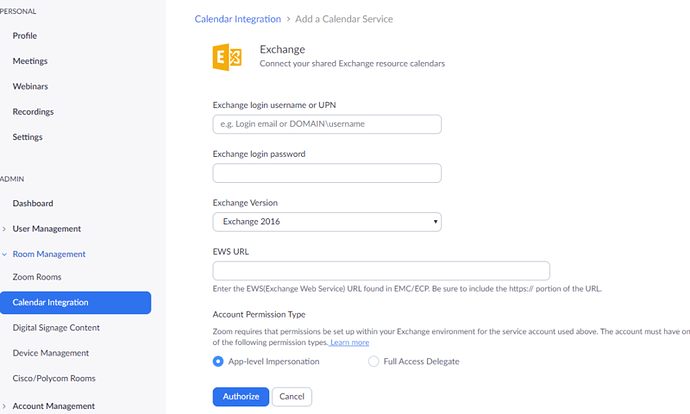Collapse the Room Management section
The image size is (690, 414).
point(48,254)
